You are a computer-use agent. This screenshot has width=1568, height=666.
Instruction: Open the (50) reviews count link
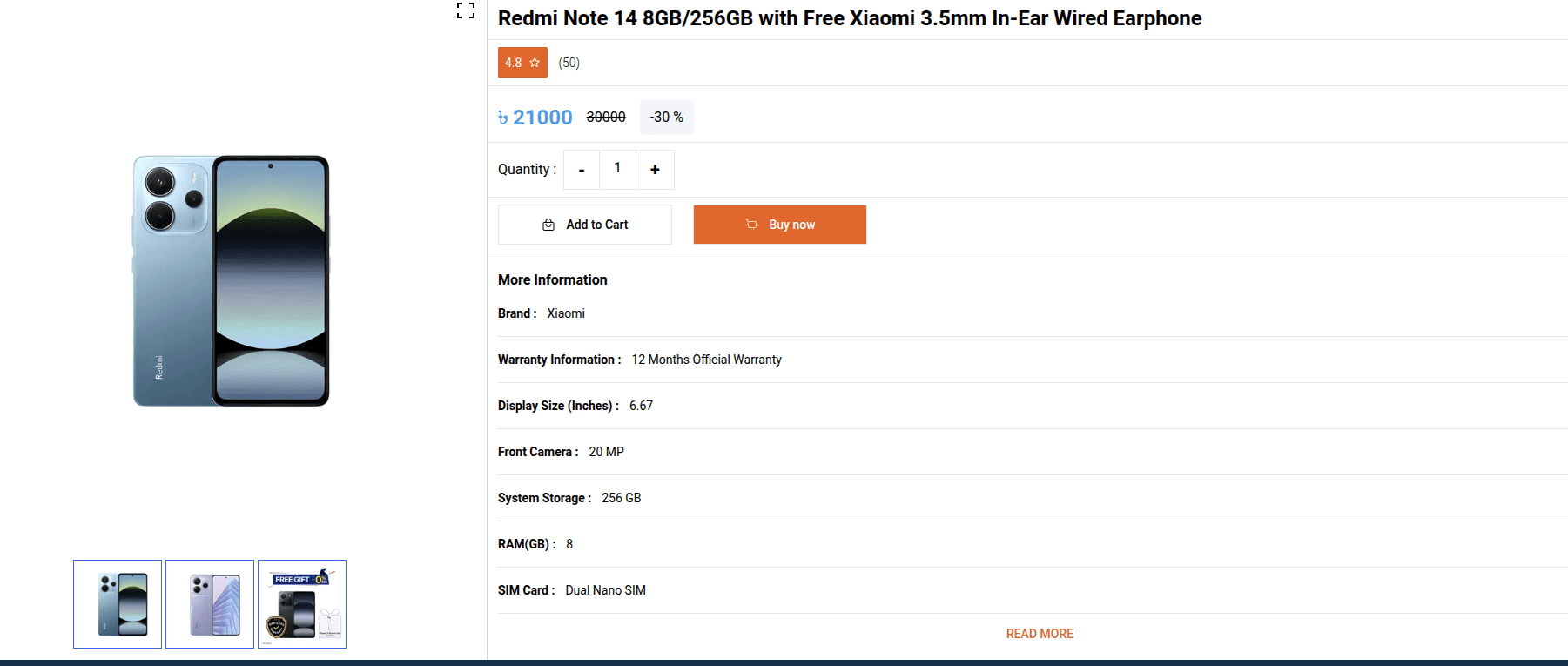569,62
